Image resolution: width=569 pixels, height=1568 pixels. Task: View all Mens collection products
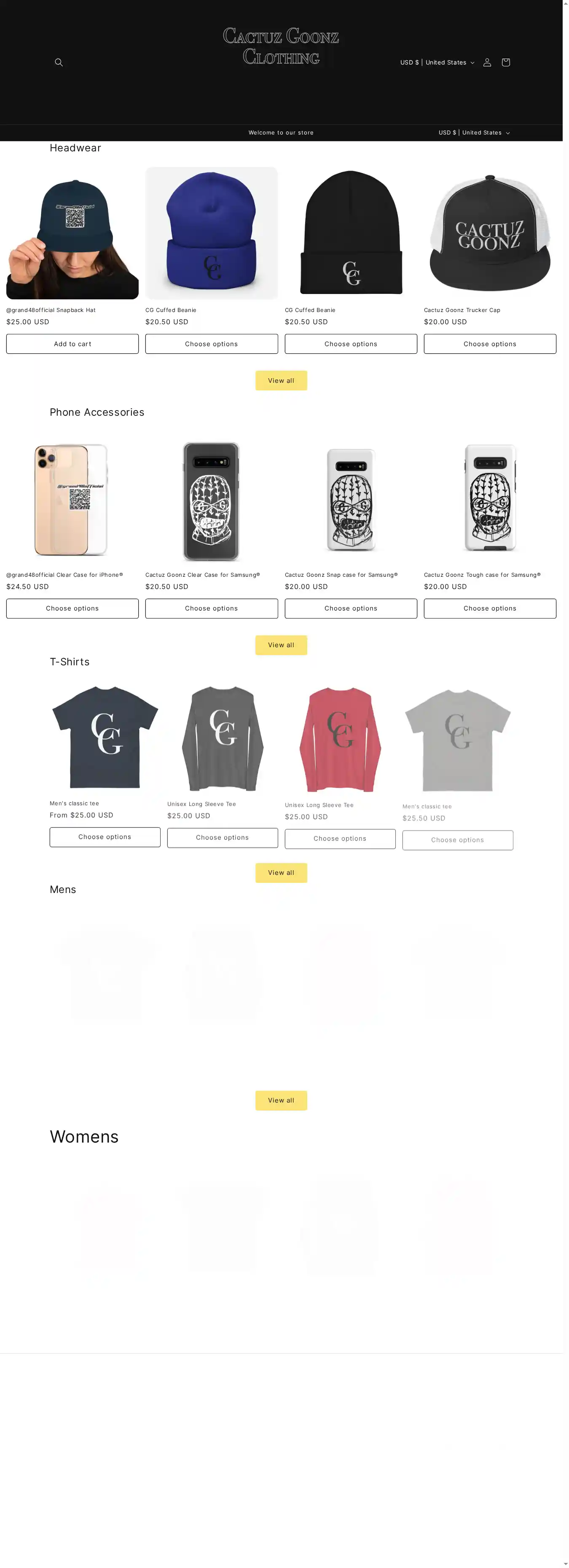pos(281,1100)
